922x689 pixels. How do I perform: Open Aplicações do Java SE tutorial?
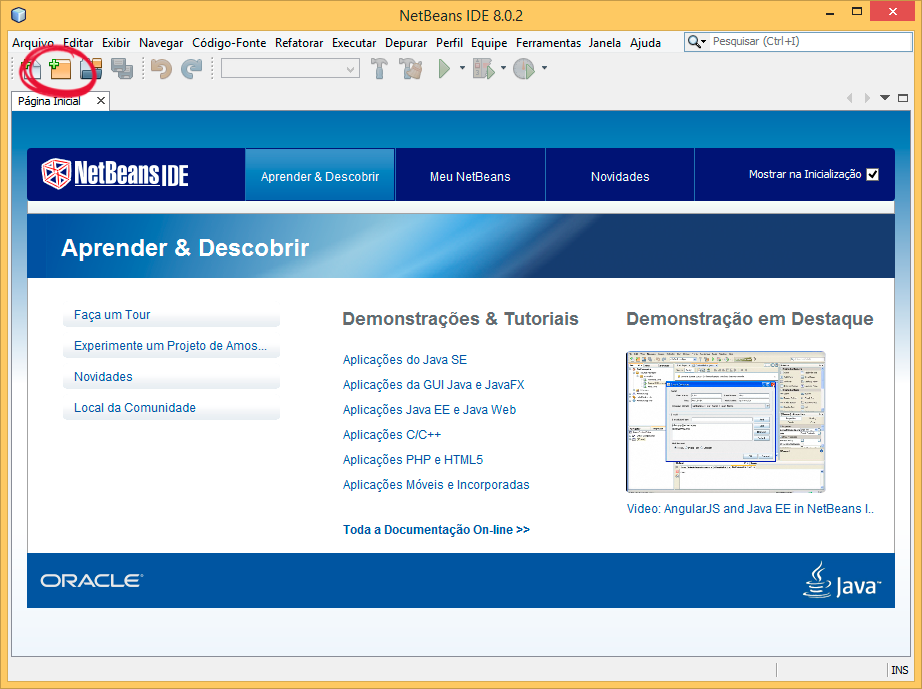pyautogui.click(x=405, y=360)
